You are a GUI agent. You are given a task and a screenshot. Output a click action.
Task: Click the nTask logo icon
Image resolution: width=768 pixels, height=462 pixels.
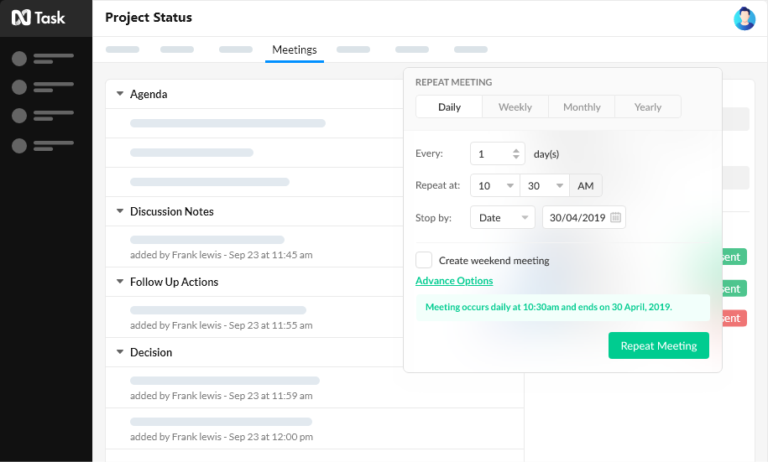click(20, 18)
